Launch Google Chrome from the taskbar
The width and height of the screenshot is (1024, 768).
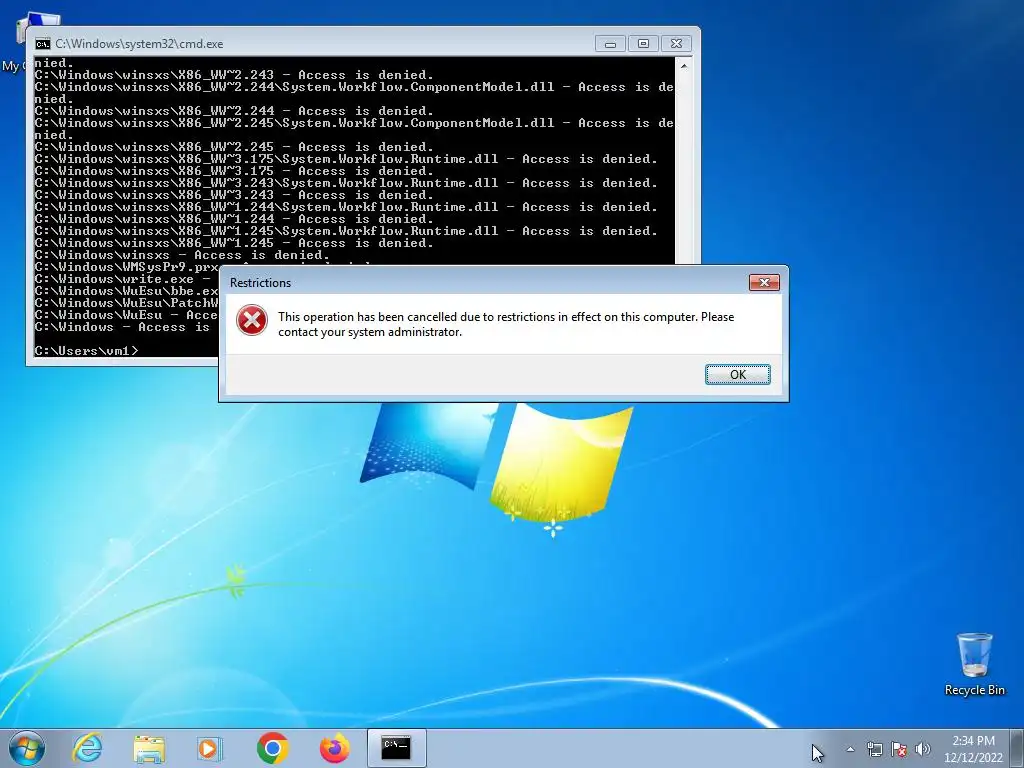[272, 748]
